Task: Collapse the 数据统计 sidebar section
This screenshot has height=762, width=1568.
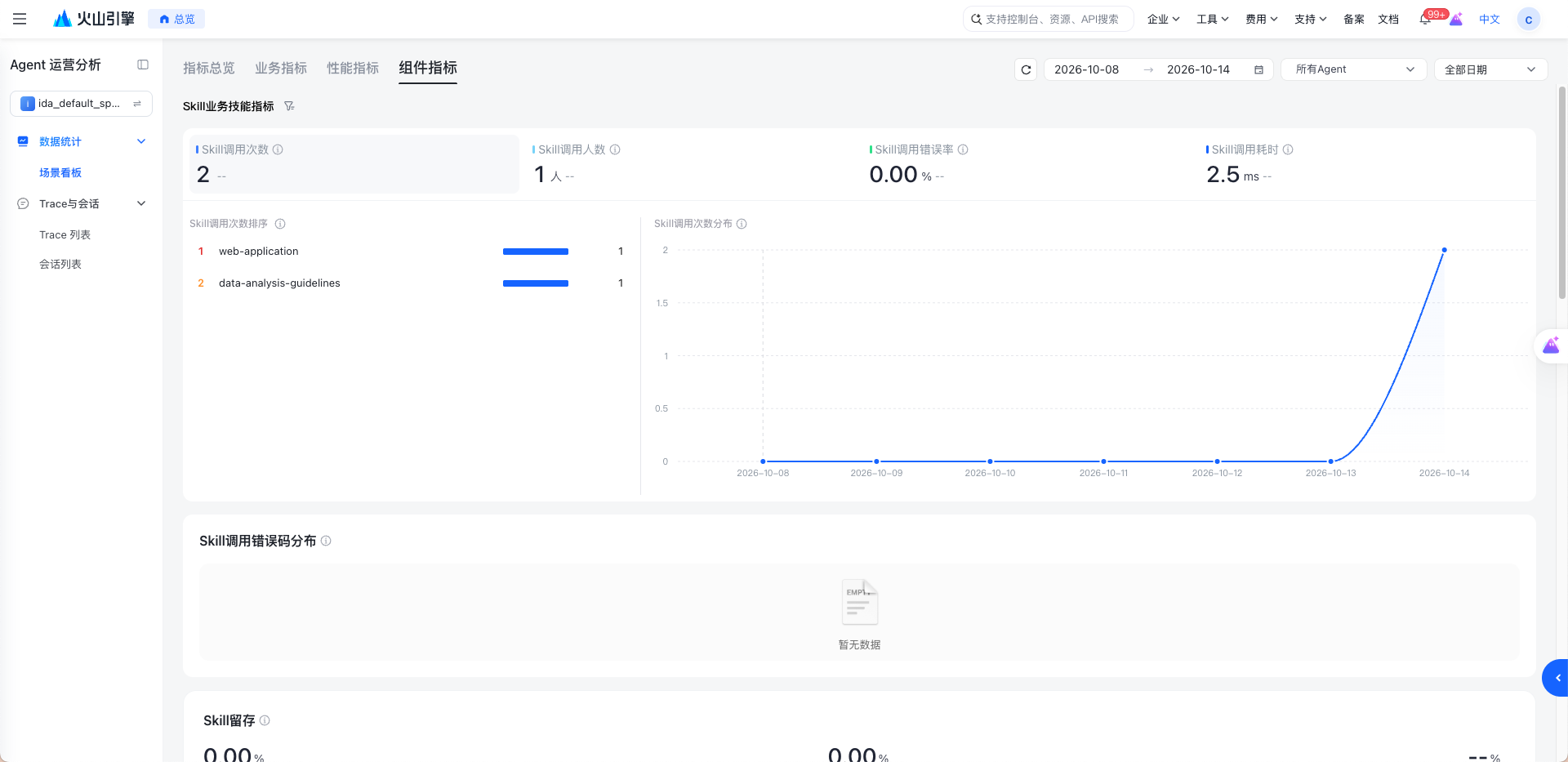Action: click(x=141, y=141)
